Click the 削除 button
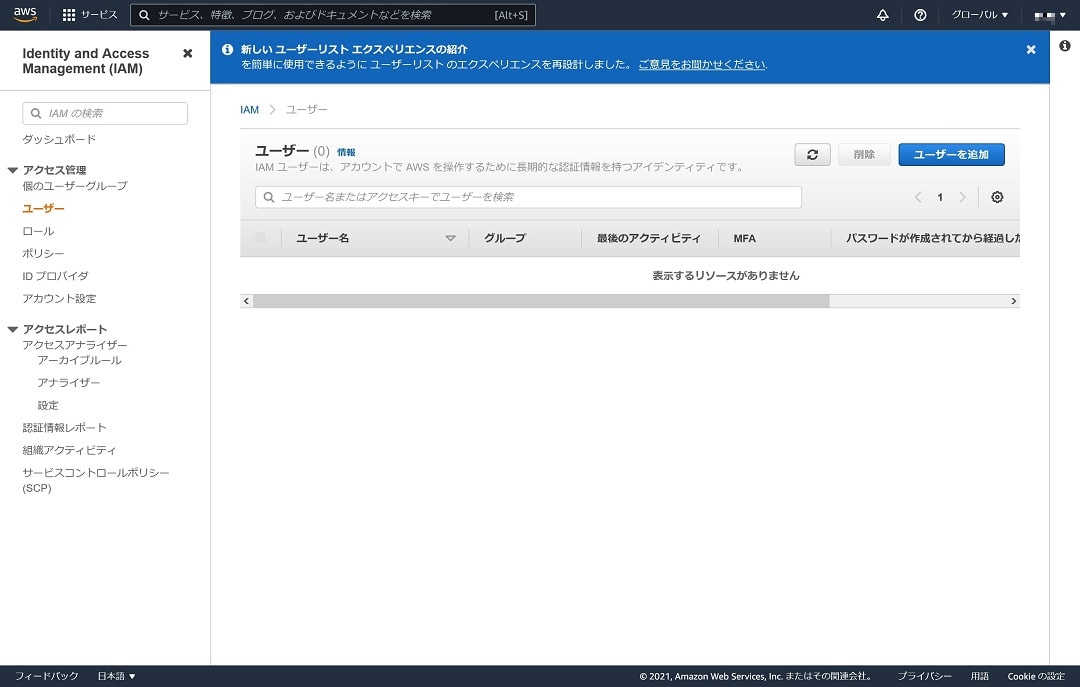1080x687 pixels. pyautogui.click(x=864, y=154)
